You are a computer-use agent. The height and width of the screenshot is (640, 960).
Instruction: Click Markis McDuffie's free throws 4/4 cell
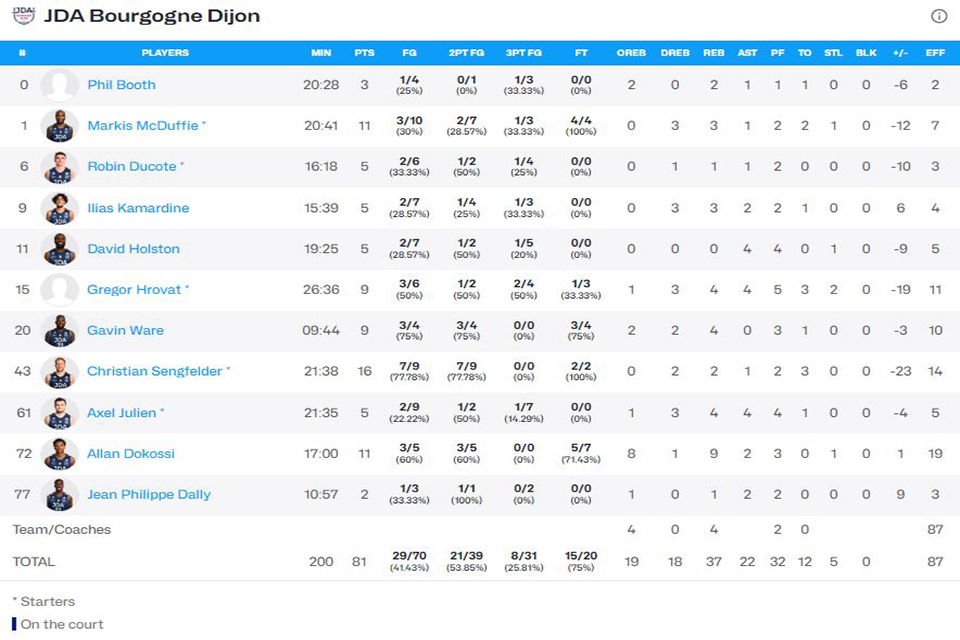[x=581, y=125]
